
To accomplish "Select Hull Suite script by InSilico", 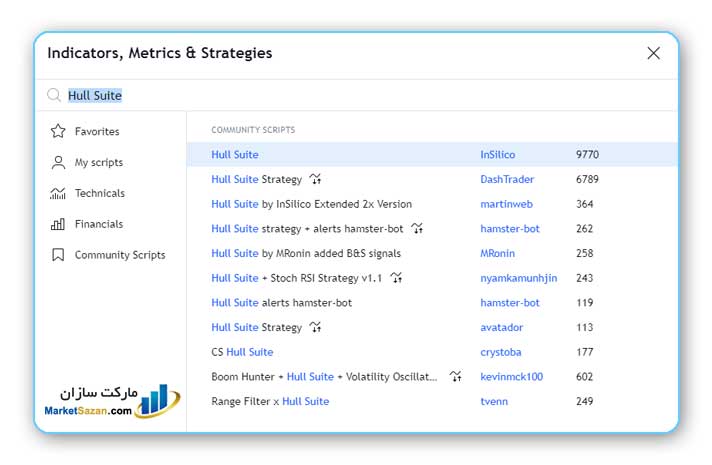I will 235,155.
